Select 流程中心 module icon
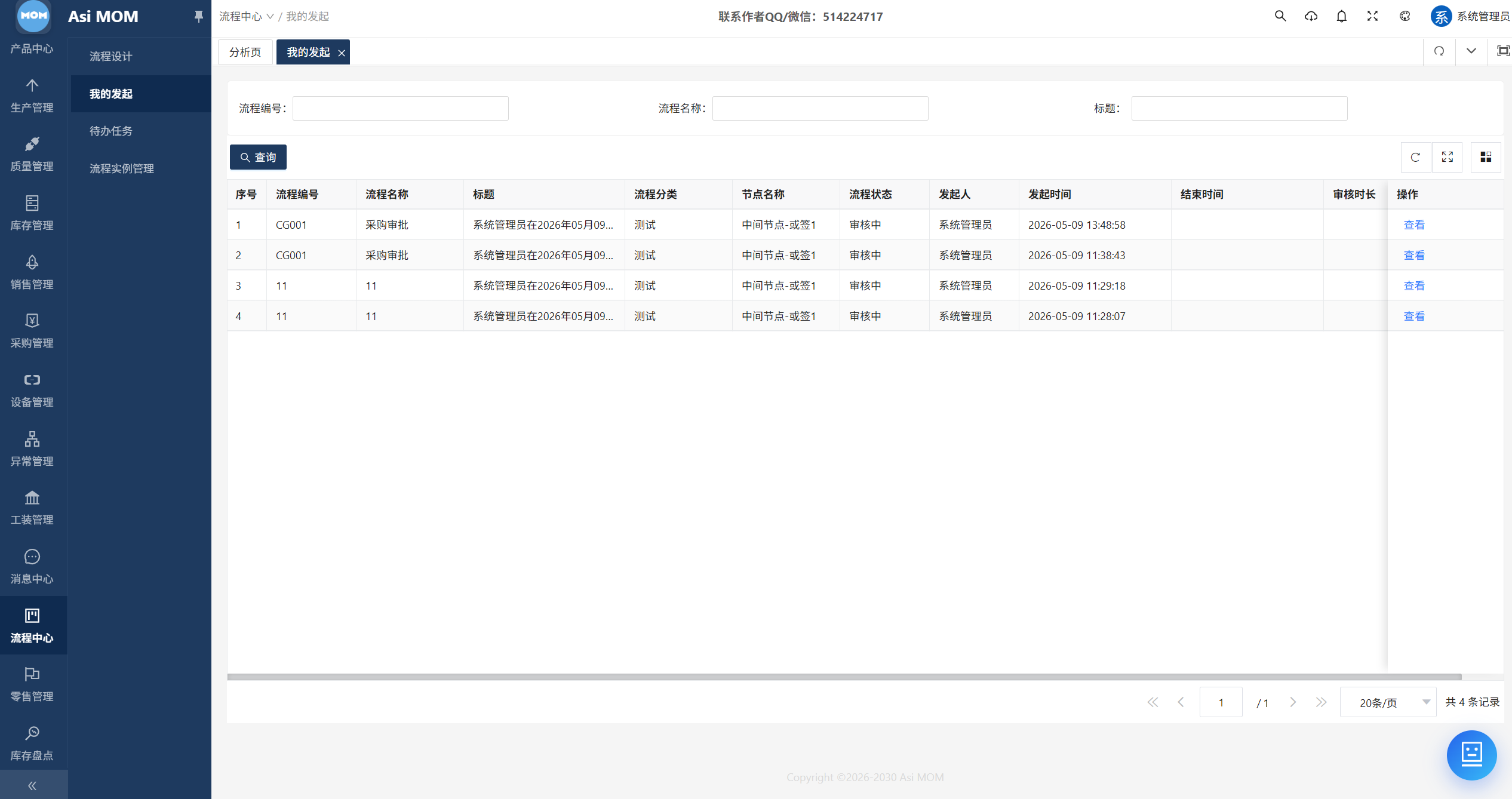1512x799 pixels. [32, 616]
